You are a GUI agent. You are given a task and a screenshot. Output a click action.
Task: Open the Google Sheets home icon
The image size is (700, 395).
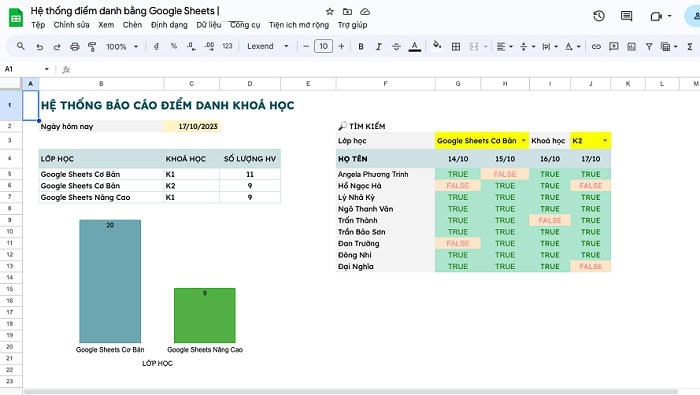coord(16,18)
